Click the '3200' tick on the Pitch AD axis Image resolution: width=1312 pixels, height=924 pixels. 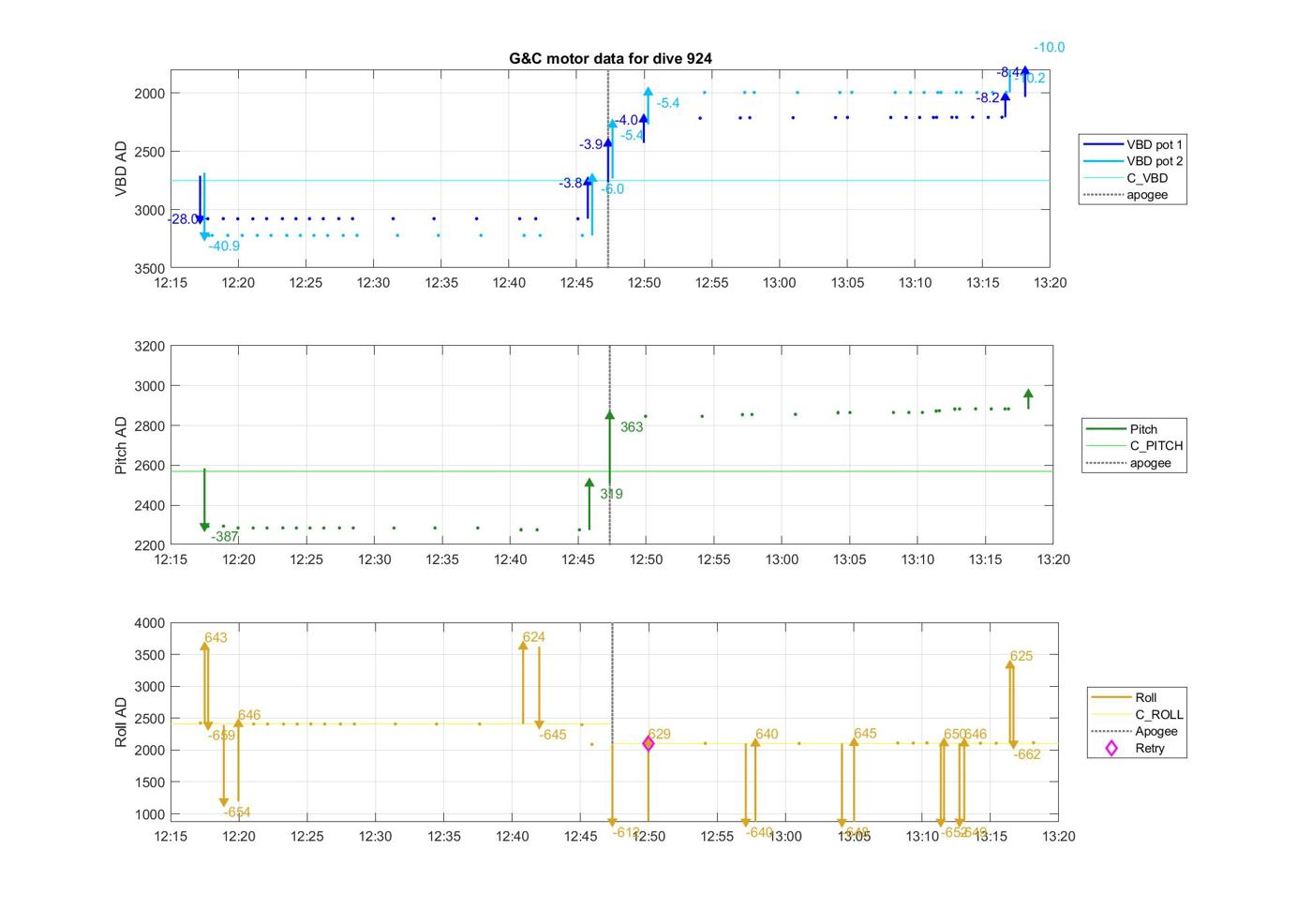point(149,347)
